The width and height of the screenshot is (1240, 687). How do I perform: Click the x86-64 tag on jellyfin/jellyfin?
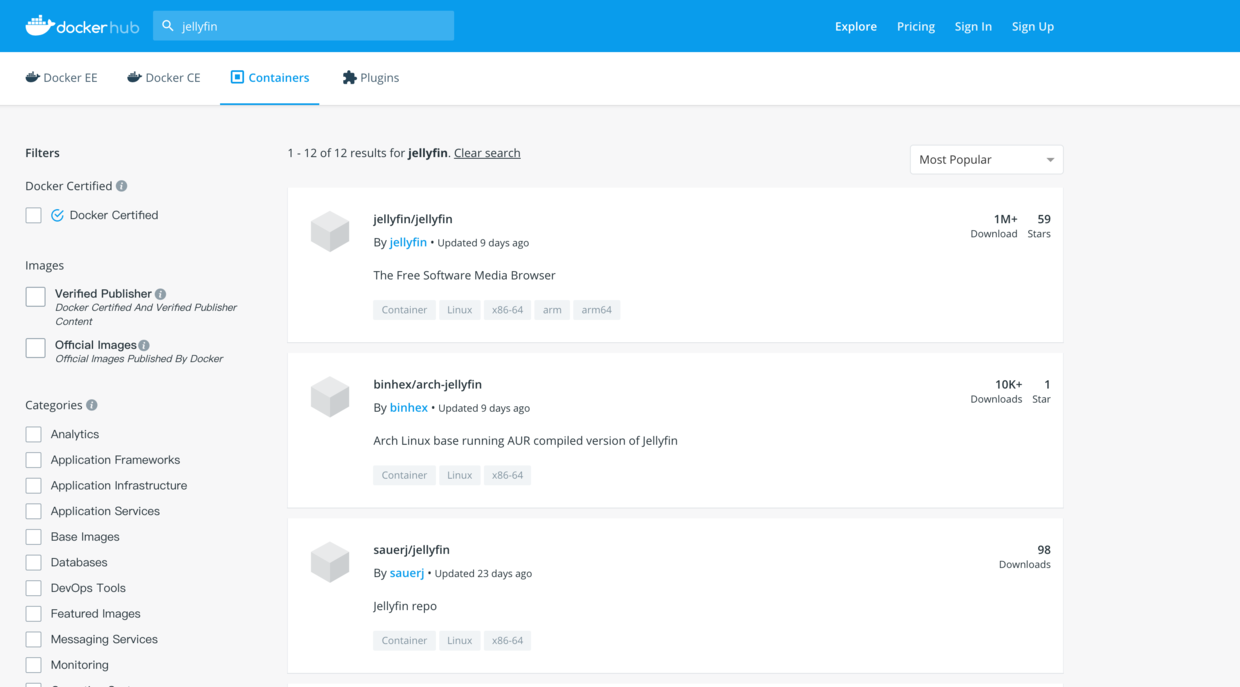507,310
